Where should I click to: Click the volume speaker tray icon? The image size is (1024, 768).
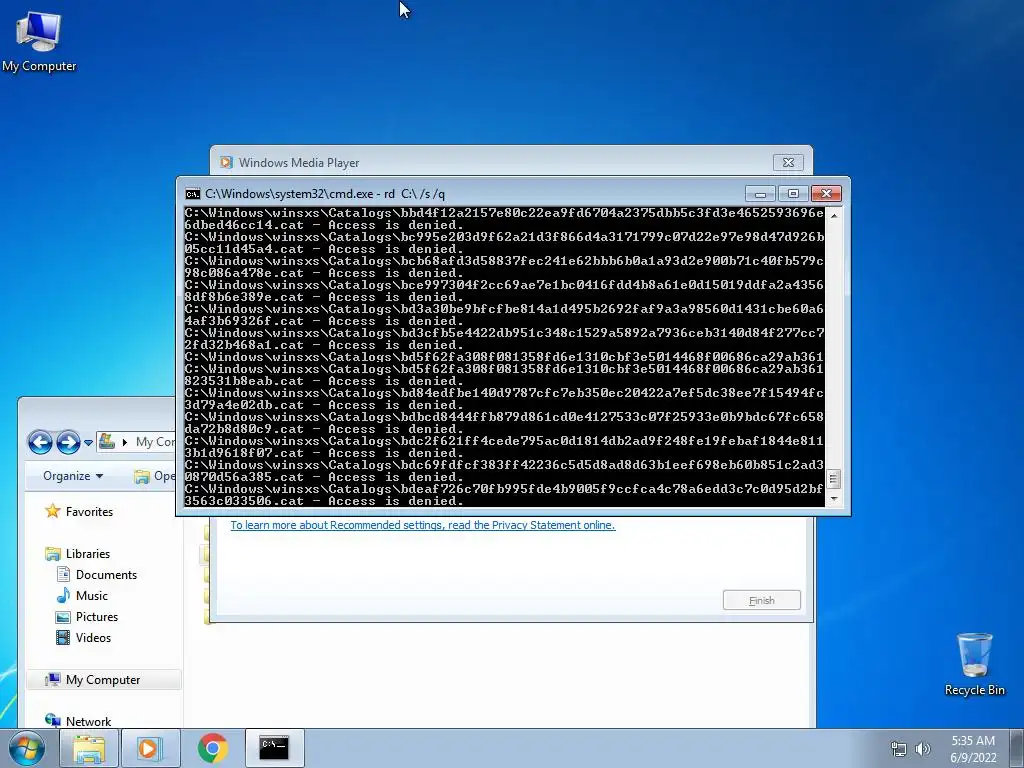(922, 749)
